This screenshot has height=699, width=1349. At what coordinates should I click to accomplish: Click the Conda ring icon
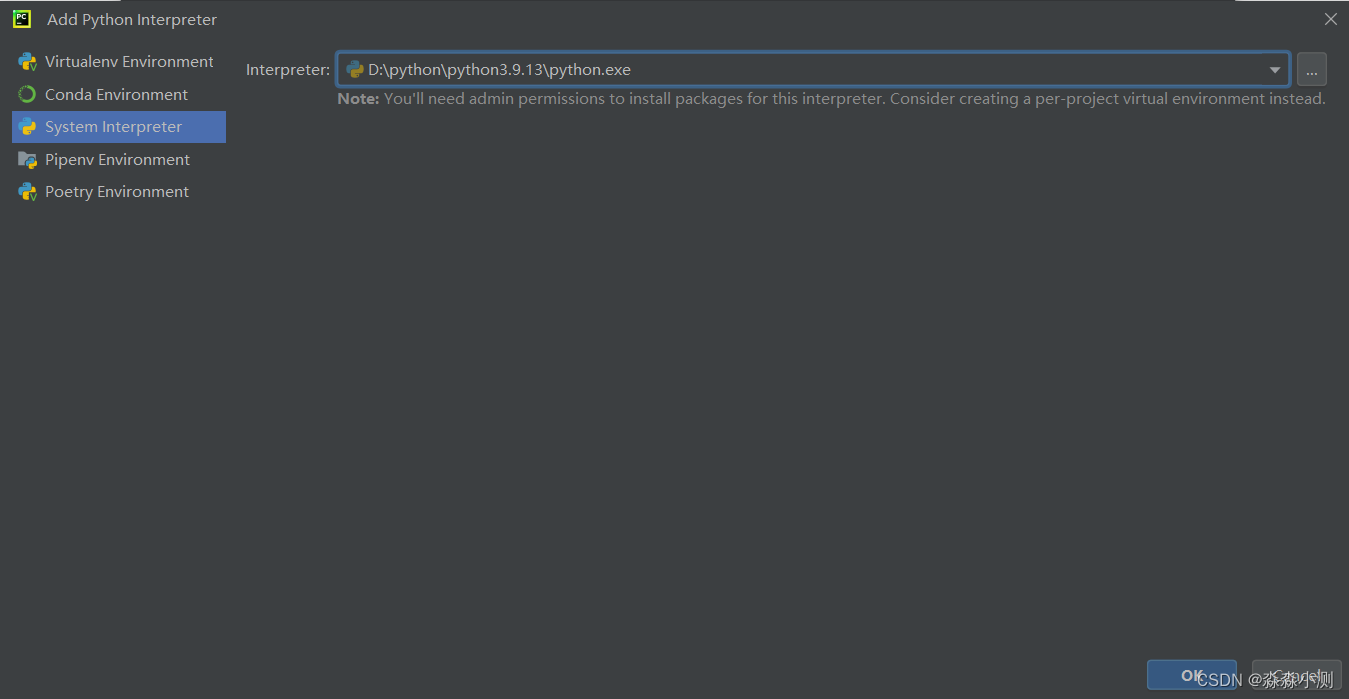27,95
